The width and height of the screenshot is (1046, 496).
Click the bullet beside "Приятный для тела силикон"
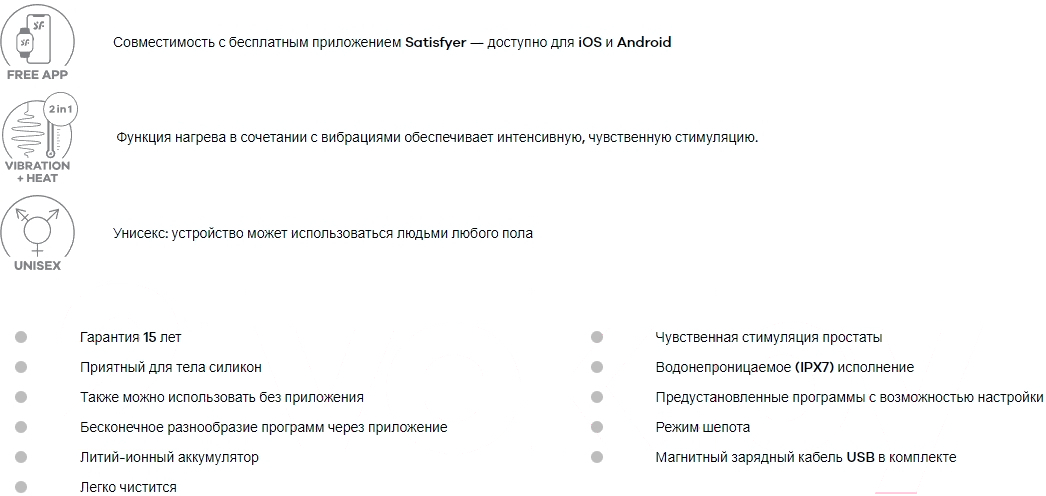pos(22,368)
